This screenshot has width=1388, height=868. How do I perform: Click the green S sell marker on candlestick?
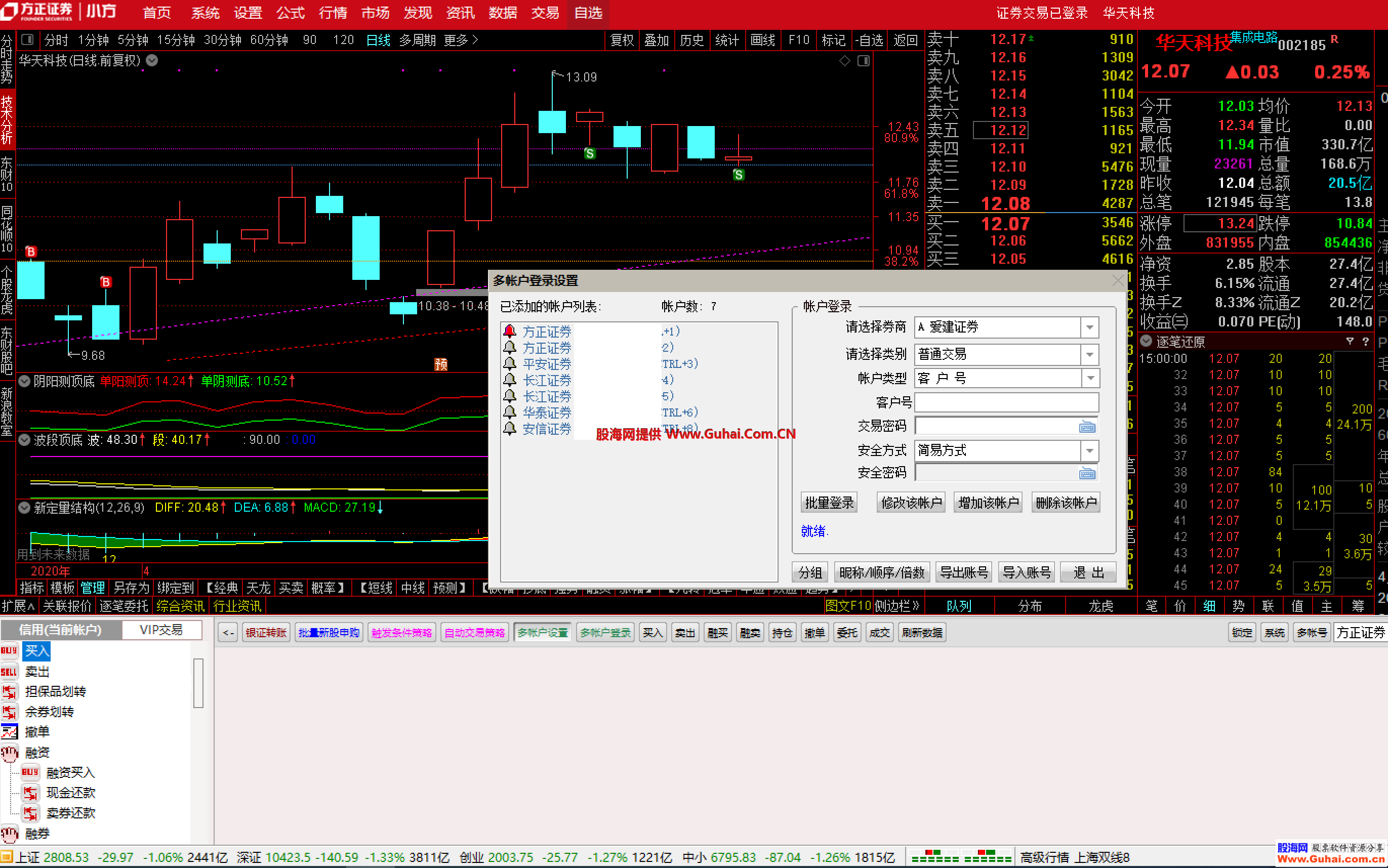coord(590,153)
